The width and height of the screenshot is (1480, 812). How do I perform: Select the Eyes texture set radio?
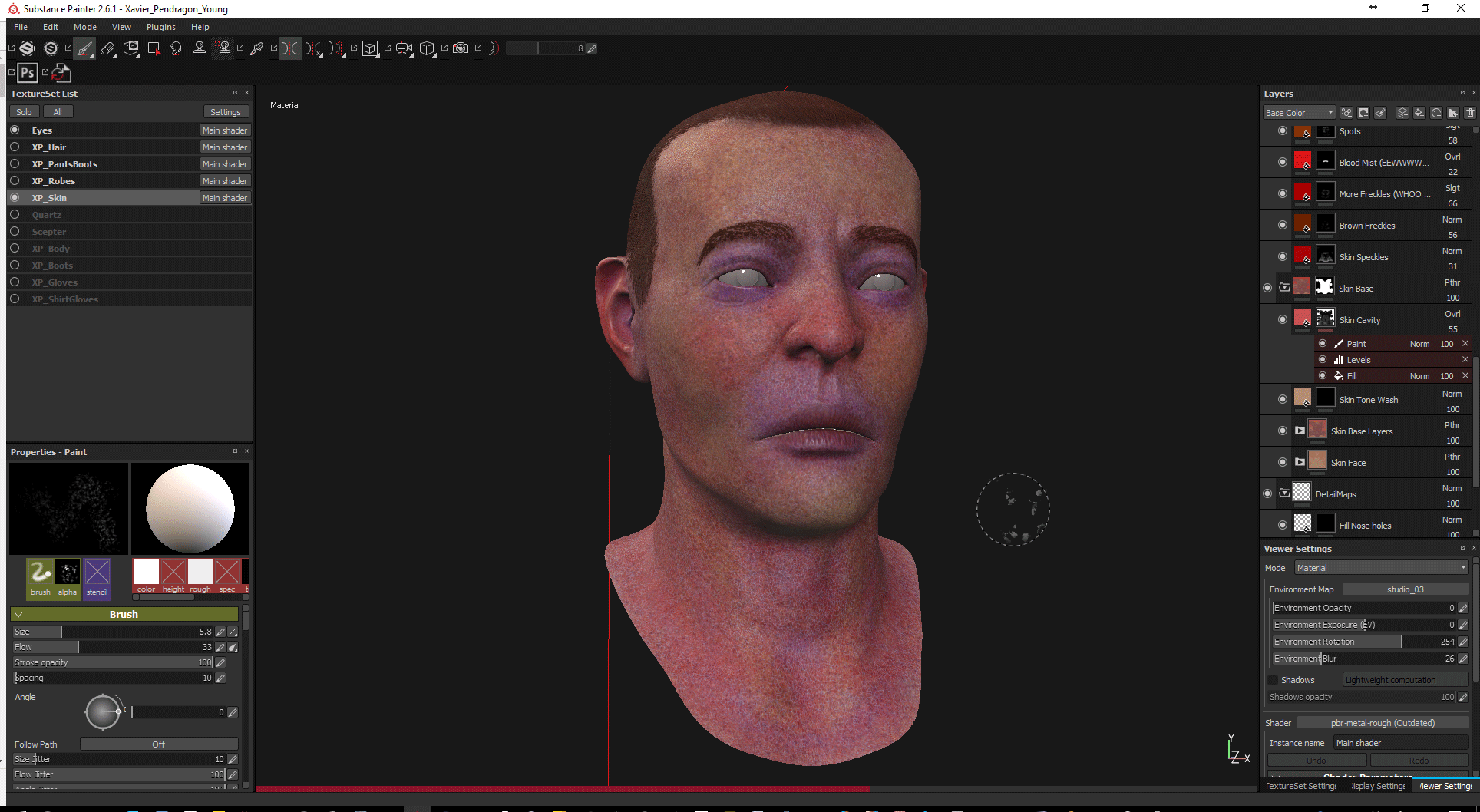coord(15,130)
